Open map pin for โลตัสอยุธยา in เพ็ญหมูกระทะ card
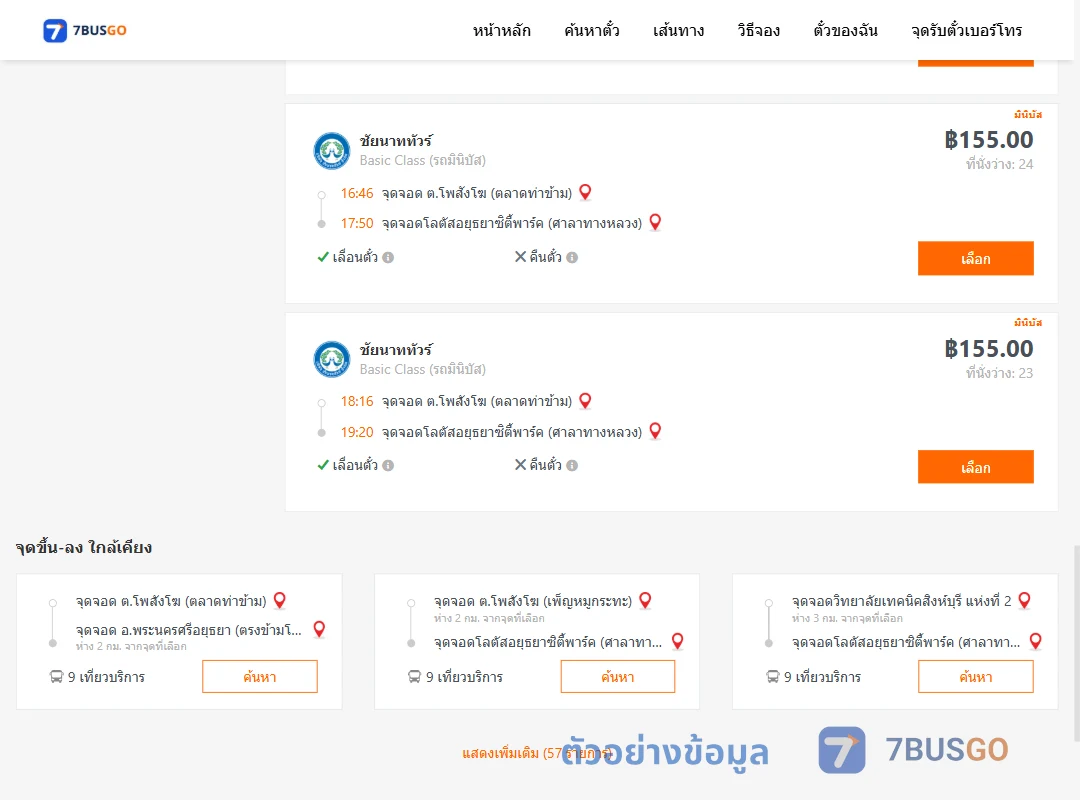Viewport: 1080px width, 800px height. [677, 641]
